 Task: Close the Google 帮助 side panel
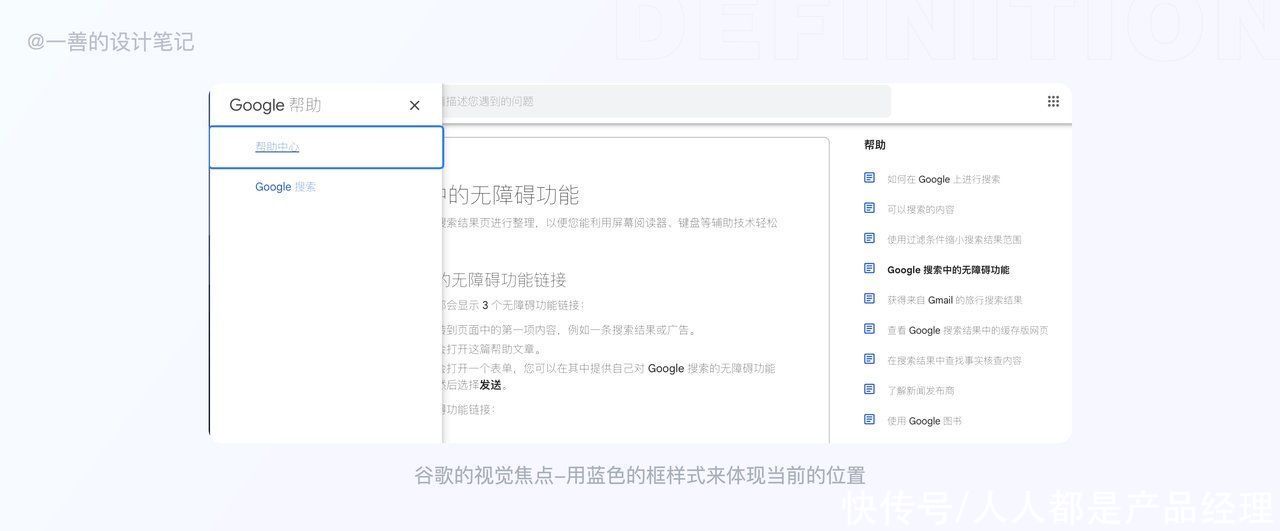[415, 105]
